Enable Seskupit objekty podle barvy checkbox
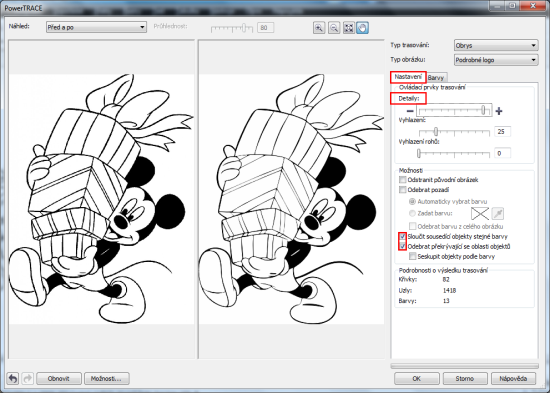 [413, 257]
